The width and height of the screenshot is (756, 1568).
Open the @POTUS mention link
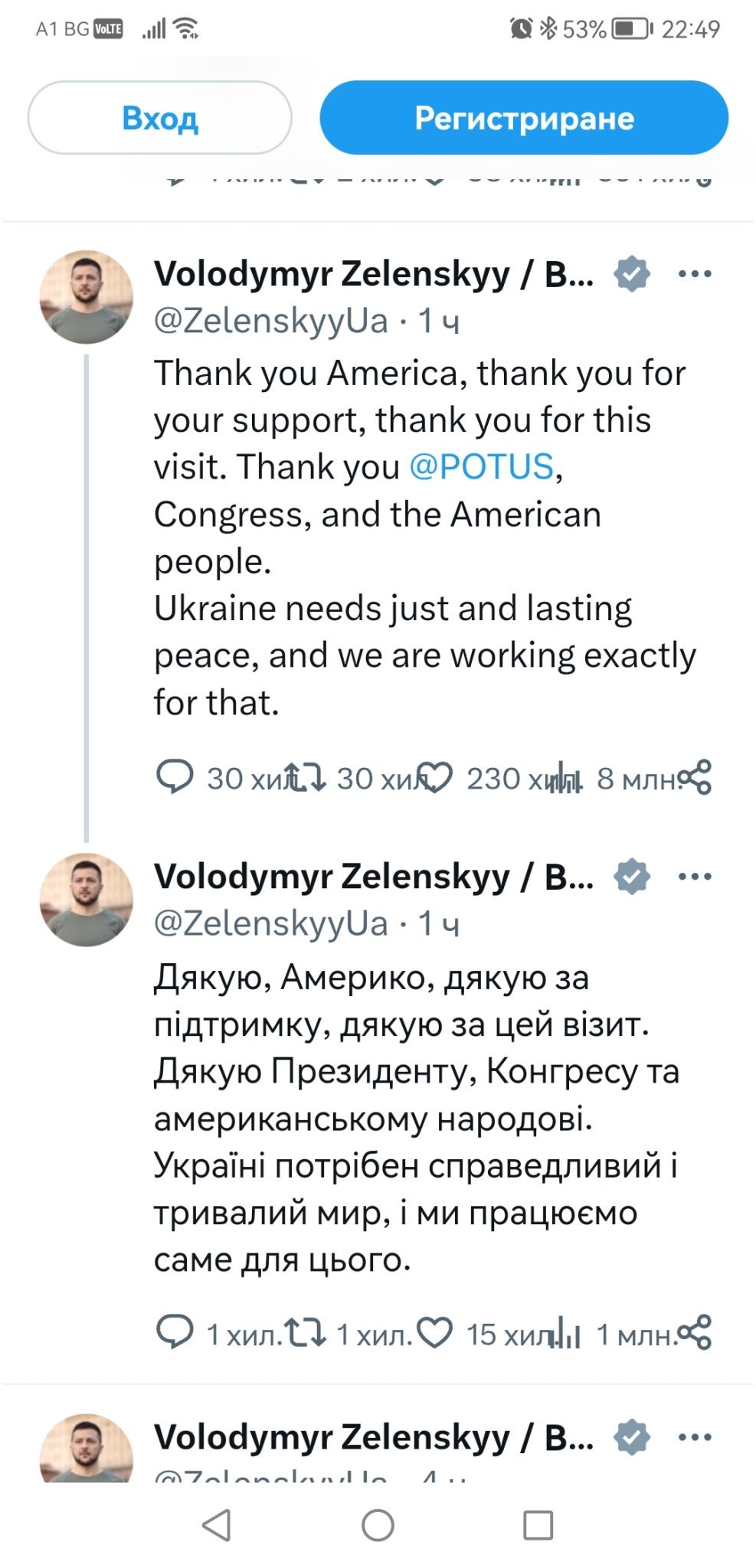(x=481, y=467)
